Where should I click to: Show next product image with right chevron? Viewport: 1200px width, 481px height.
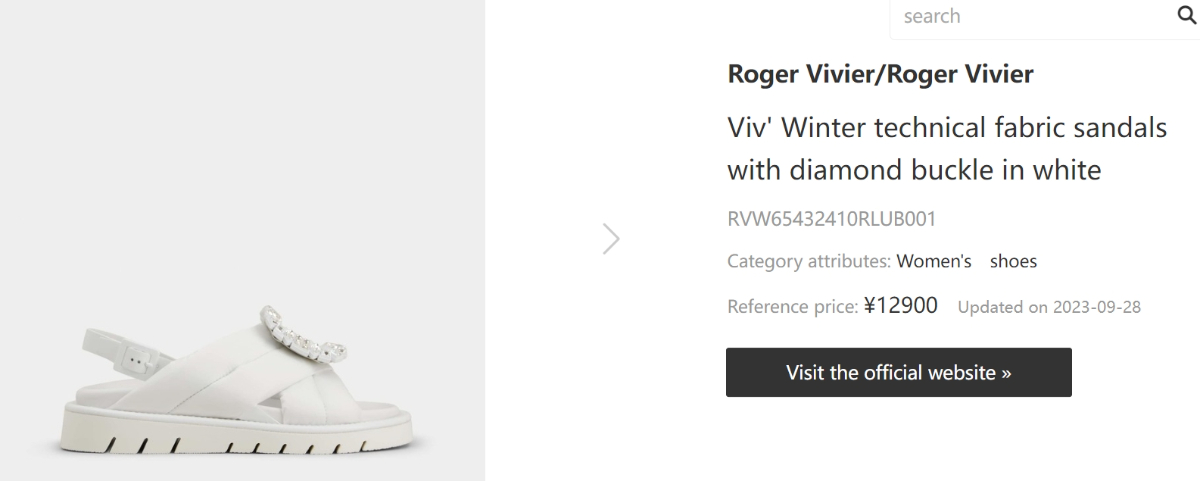click(x=612, y=239)
